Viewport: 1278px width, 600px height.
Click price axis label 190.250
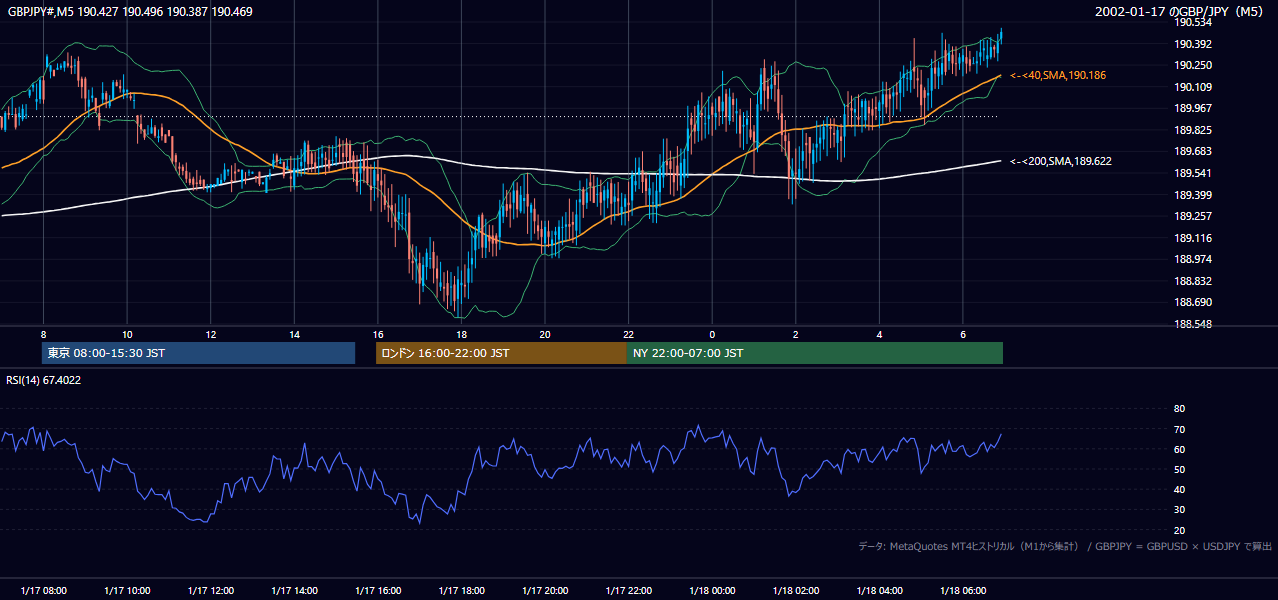click(x=1192, y=65)
